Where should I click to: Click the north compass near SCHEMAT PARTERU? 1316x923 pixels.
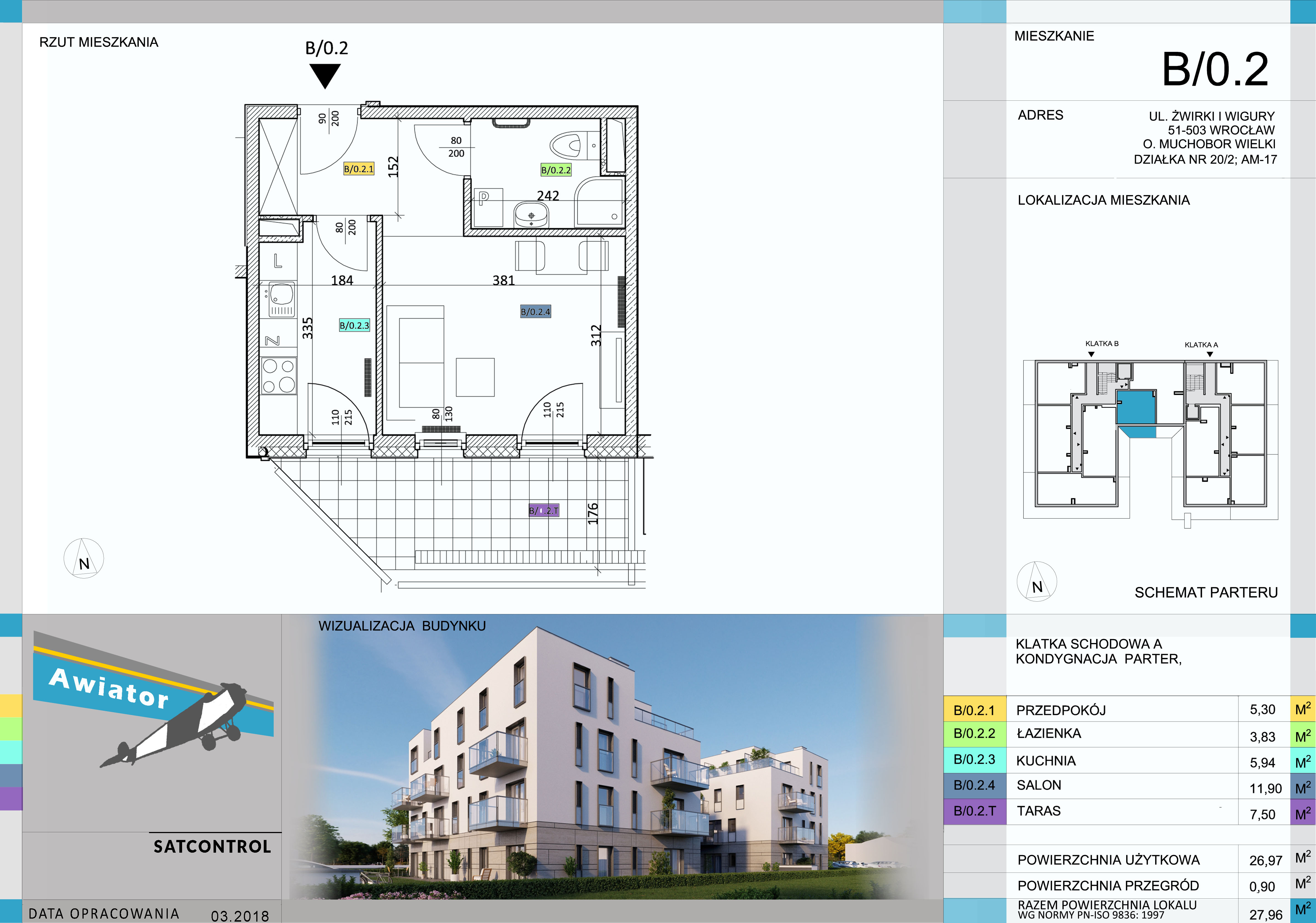(x=1036, y=581)
